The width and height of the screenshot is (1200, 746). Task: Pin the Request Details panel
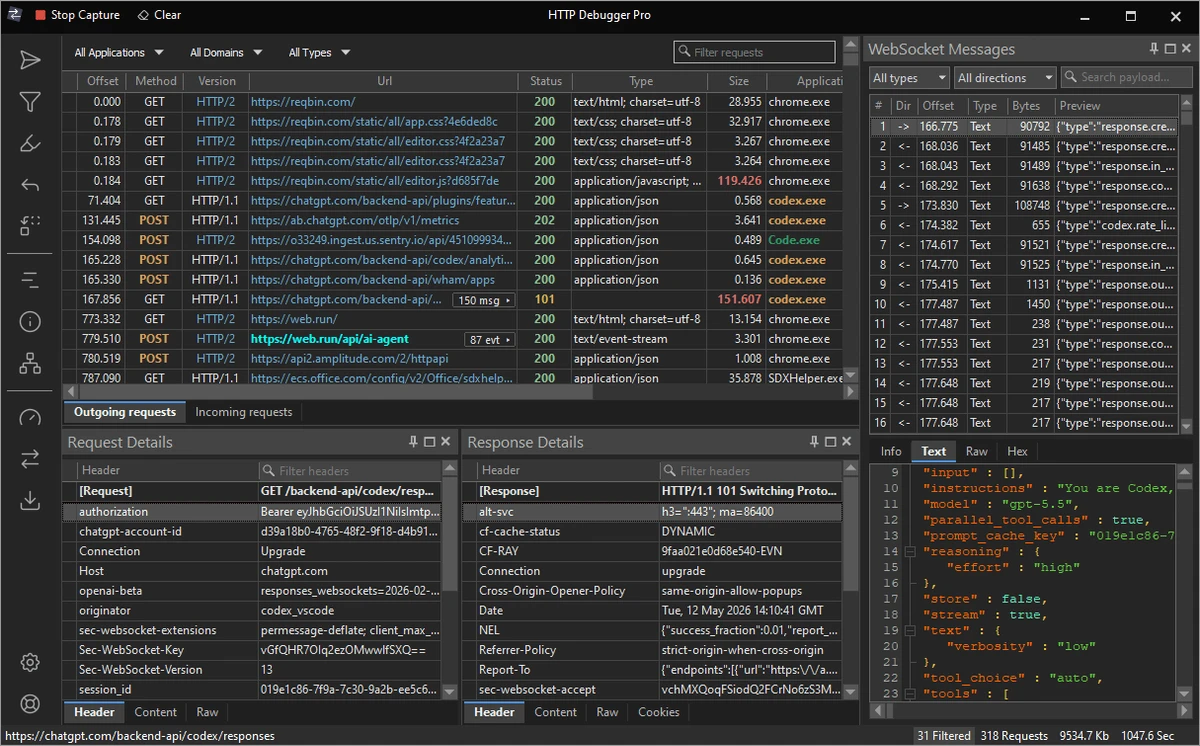pos(413,442)
